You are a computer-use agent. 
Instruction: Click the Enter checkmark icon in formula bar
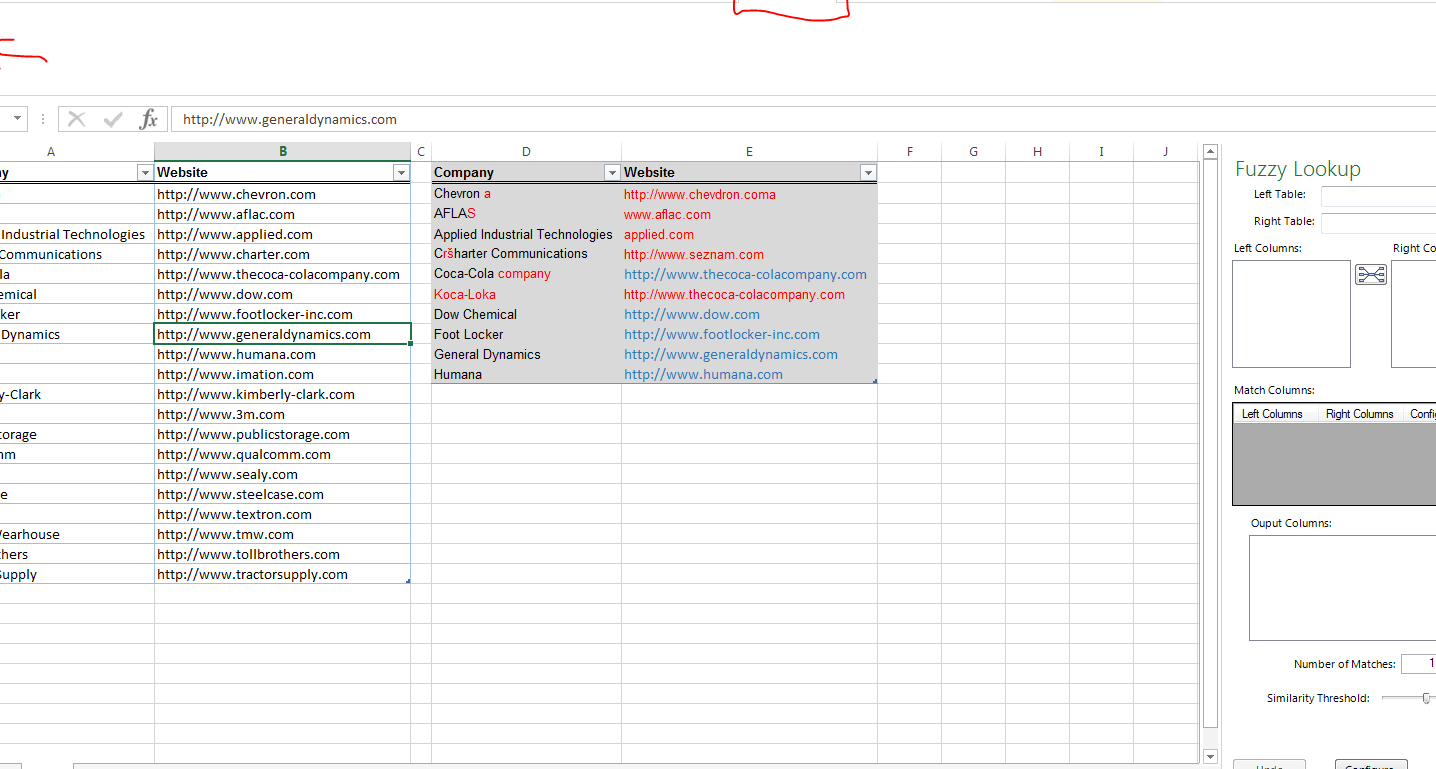[113, 118]
